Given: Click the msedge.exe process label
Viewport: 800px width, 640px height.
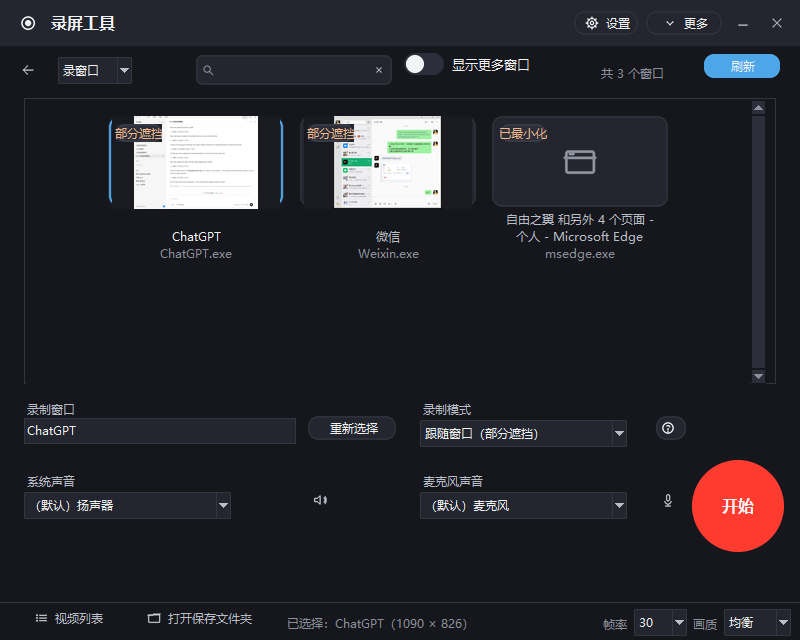Looking at the screenshot, I should [580, 254].
